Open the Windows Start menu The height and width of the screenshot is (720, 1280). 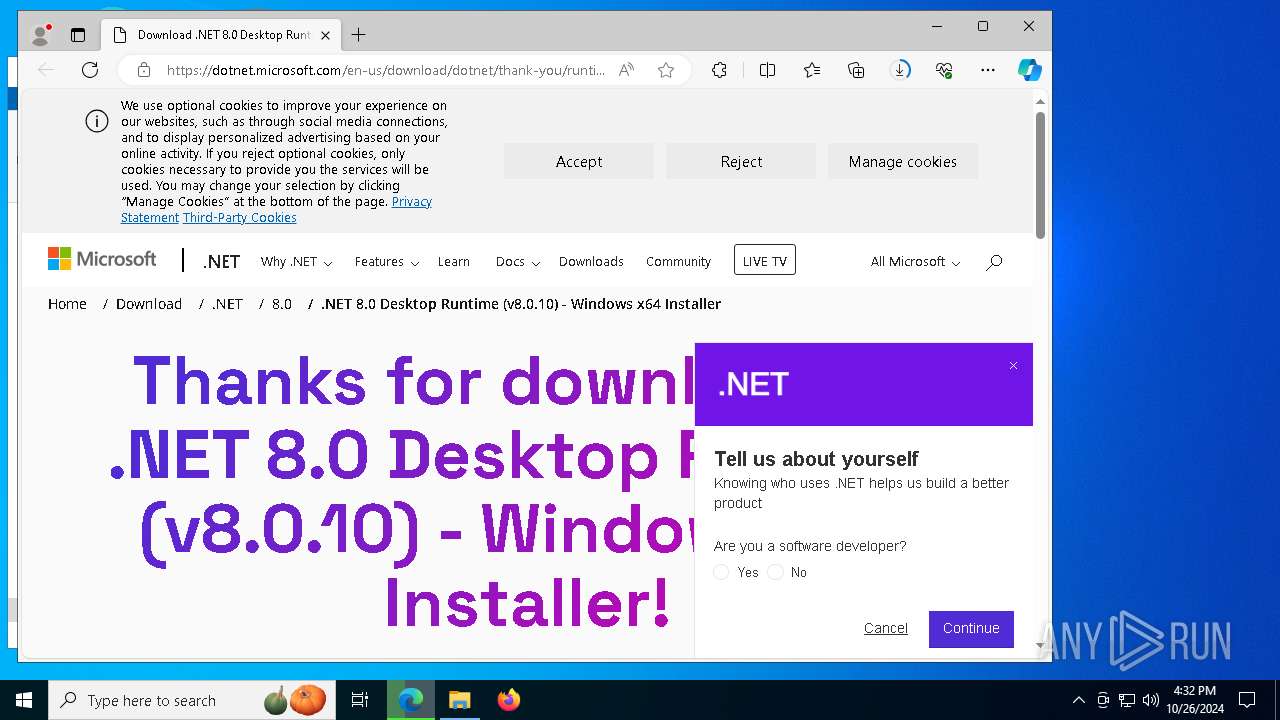[x=24, y=700]
